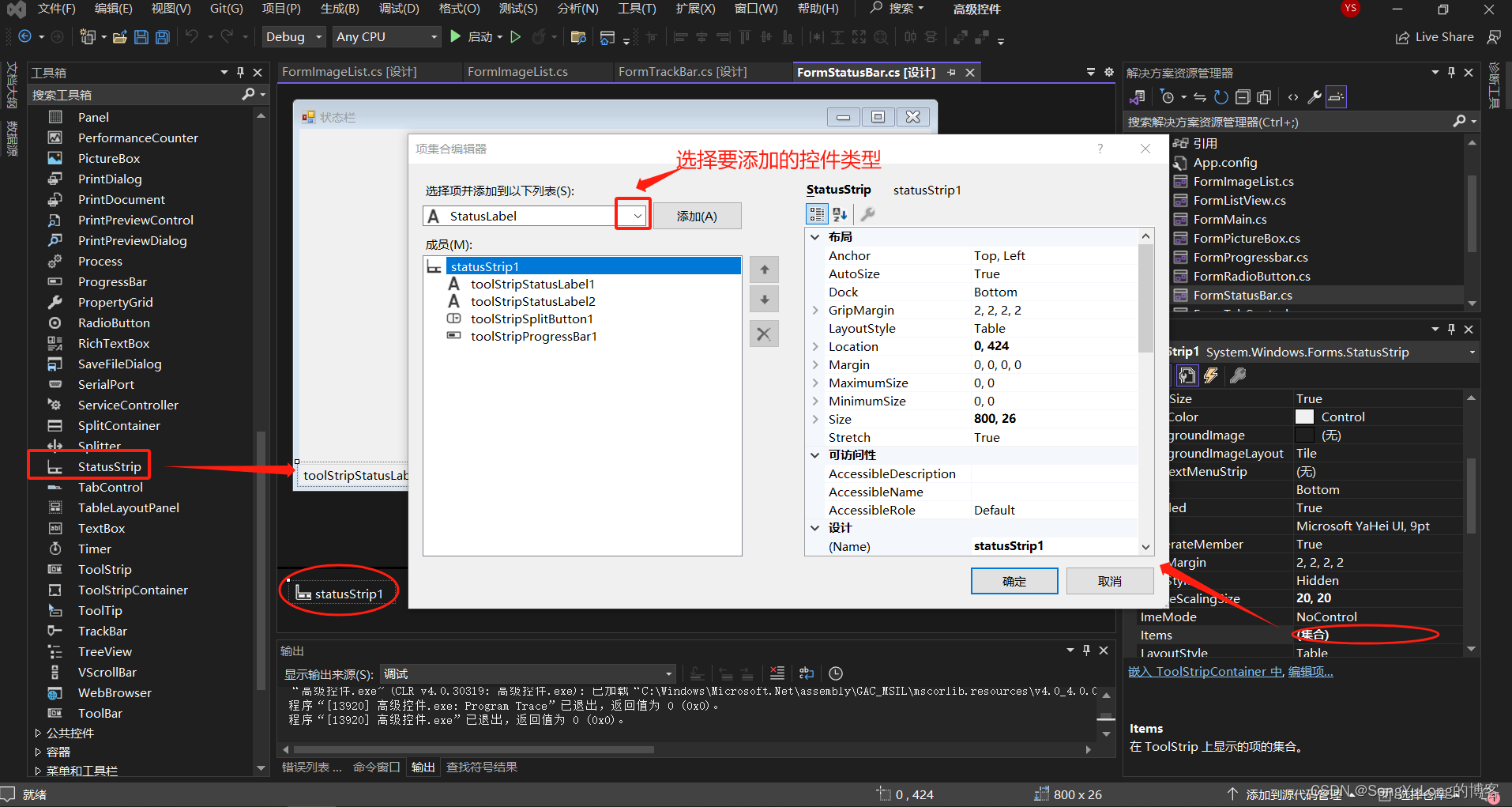Expand the Location property row
The image size is (1512, 807).
pyautogui.click(x=814, y=346)
